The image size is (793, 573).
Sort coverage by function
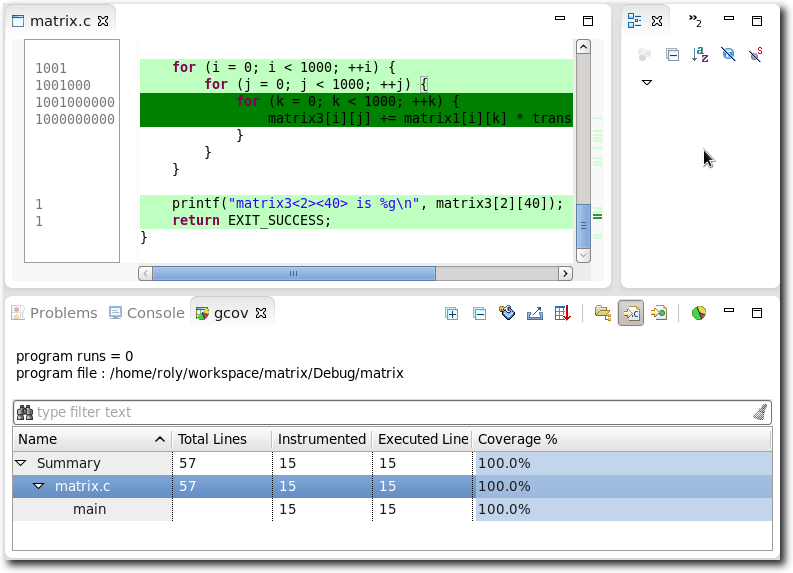tap(659, 313)
